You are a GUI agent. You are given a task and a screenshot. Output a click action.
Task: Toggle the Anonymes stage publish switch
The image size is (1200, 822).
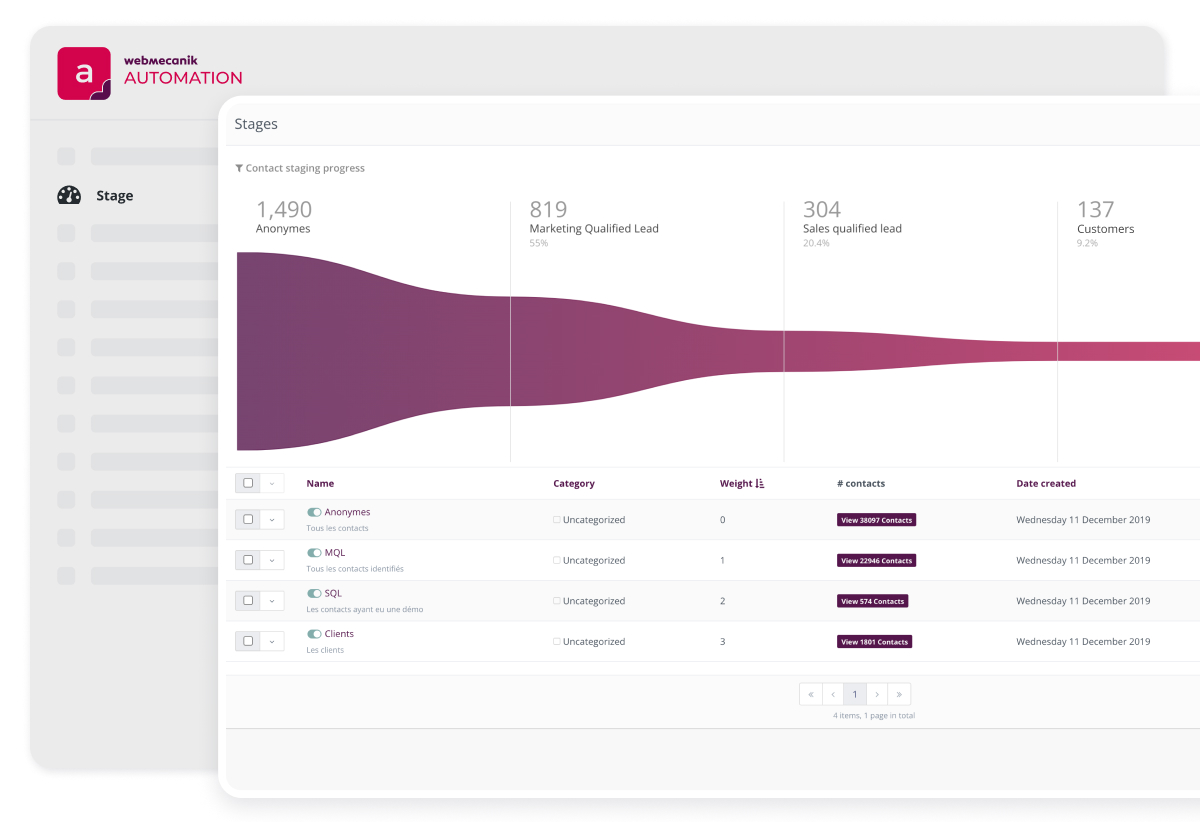[x=314, y=512]
